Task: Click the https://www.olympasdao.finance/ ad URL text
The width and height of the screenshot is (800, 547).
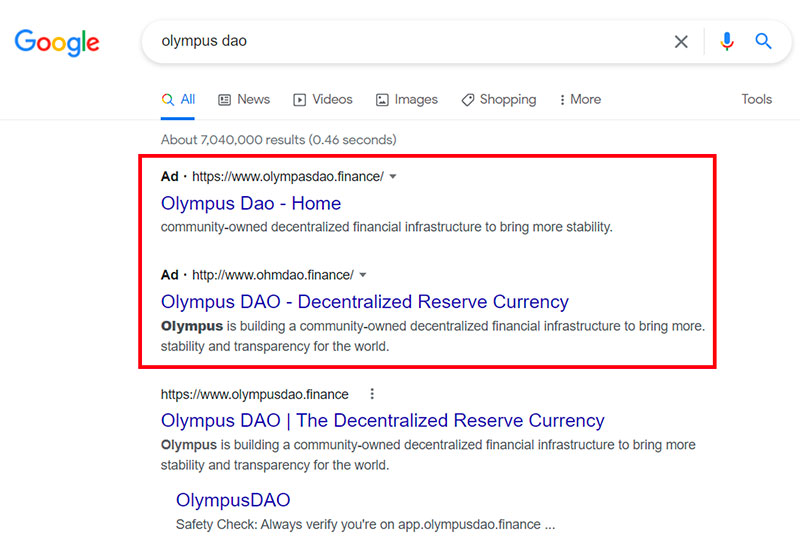Action: point(288,177)
